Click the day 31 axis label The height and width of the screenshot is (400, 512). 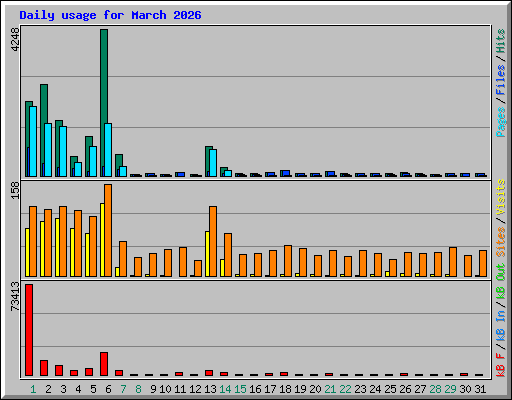480,389
